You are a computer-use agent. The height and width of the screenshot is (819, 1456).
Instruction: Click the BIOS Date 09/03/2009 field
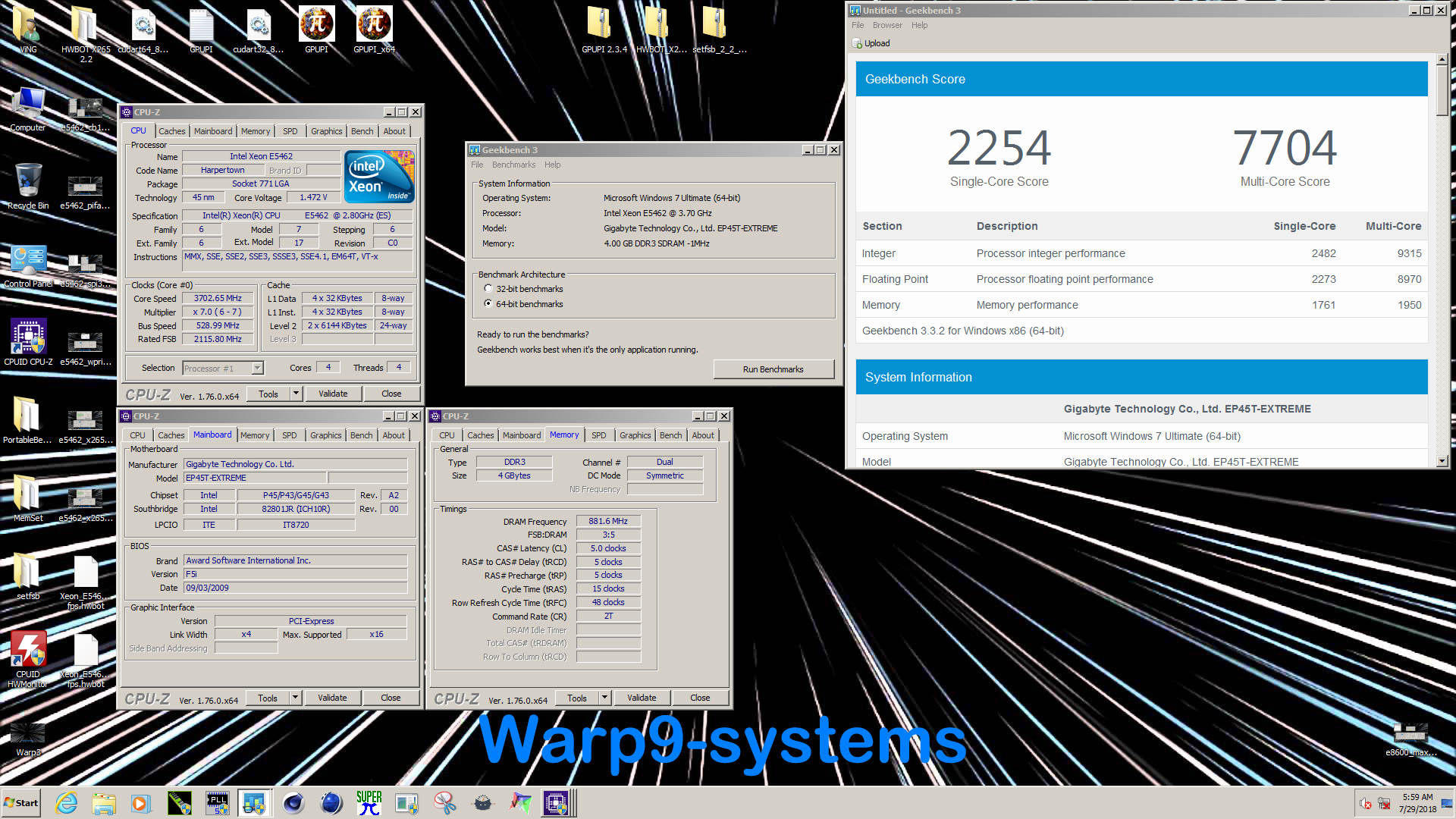click(295, 588)
